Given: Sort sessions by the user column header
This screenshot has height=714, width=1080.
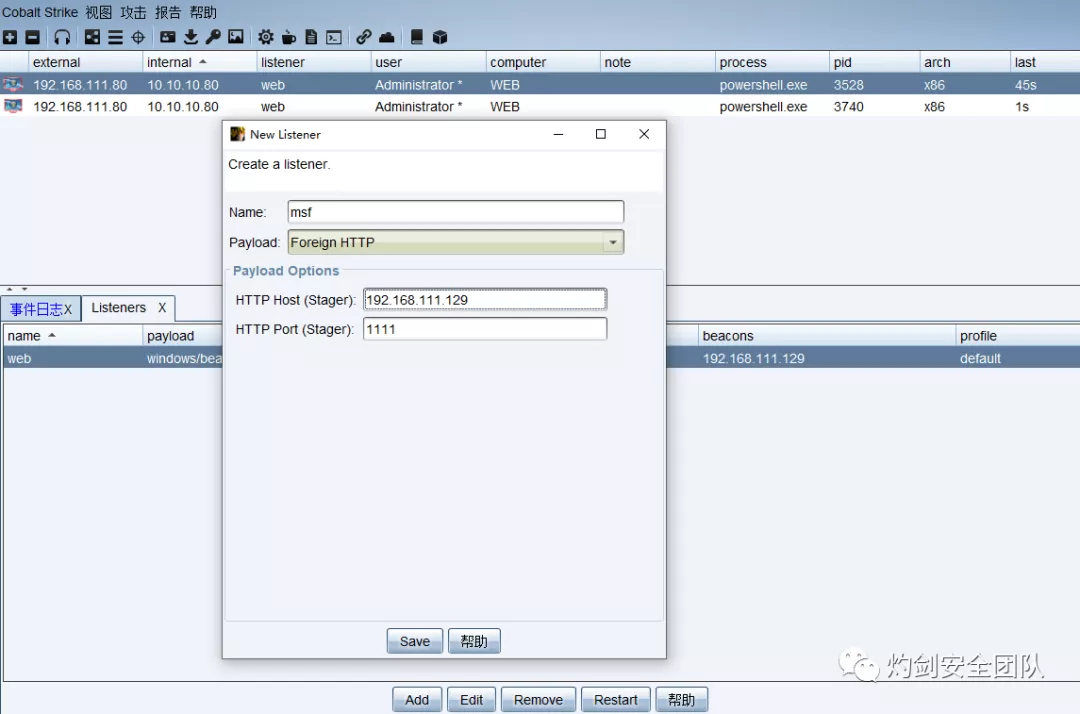Looking at the screenshot, I should coord(428,62).
